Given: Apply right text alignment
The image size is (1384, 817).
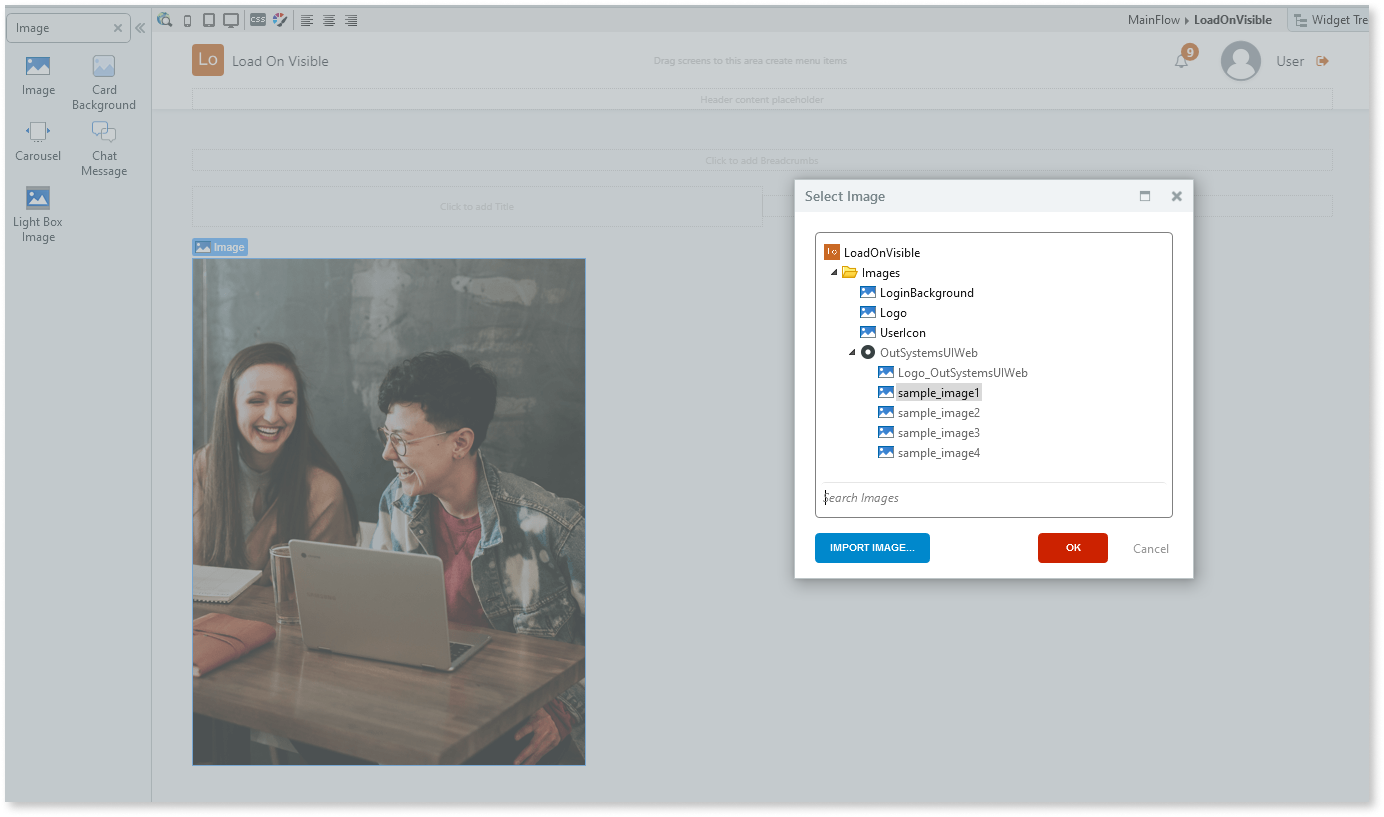Looking at the screenshot, I should click(351, 19).
